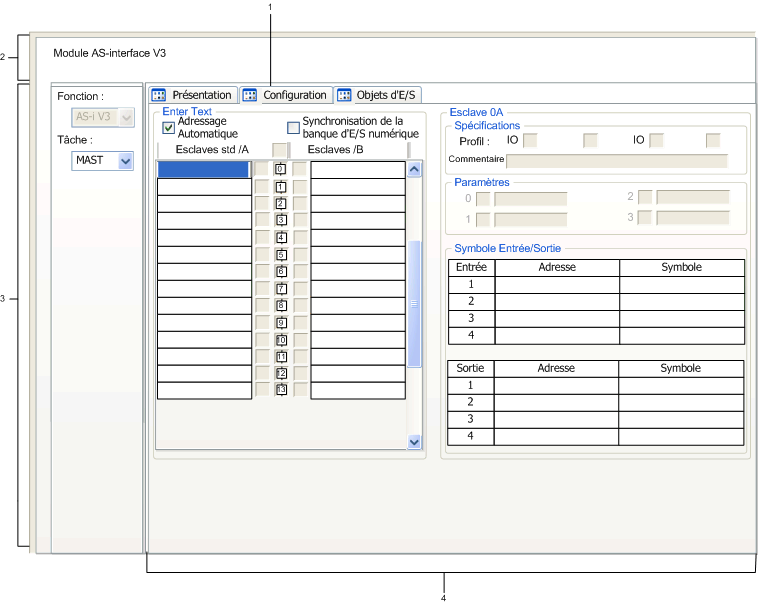Open the Présentation tab
Screen dimensions: 759x605
click(193, 95)
